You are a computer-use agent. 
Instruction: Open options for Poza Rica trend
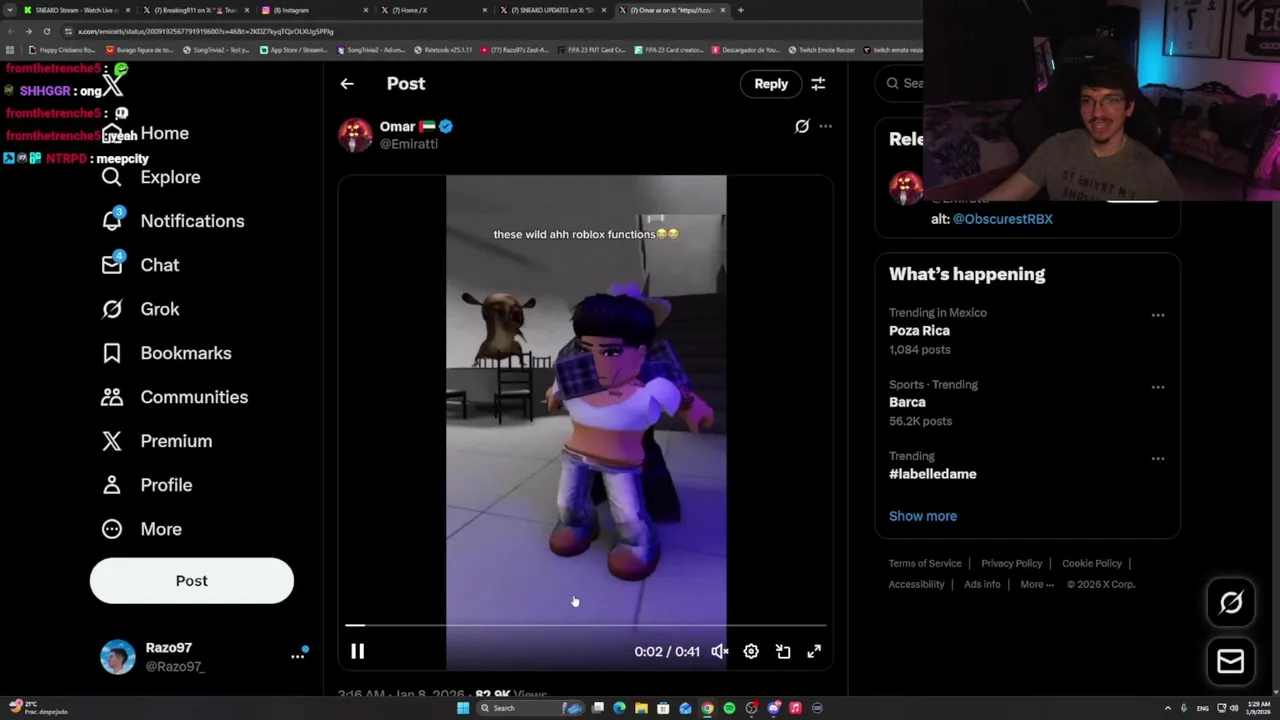tap(1158, 315)
